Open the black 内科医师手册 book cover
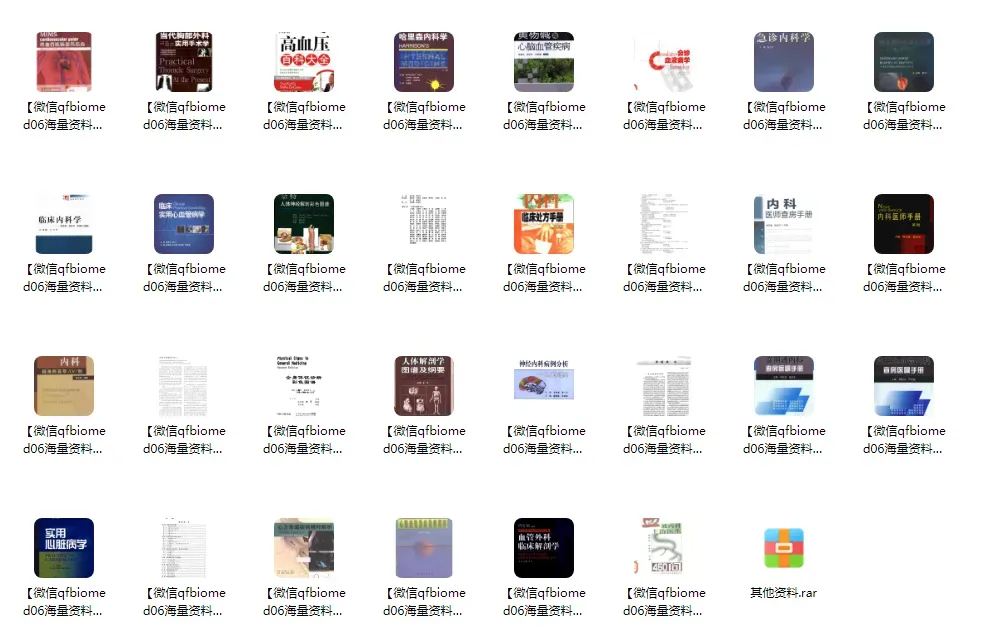 coord(904,224)
